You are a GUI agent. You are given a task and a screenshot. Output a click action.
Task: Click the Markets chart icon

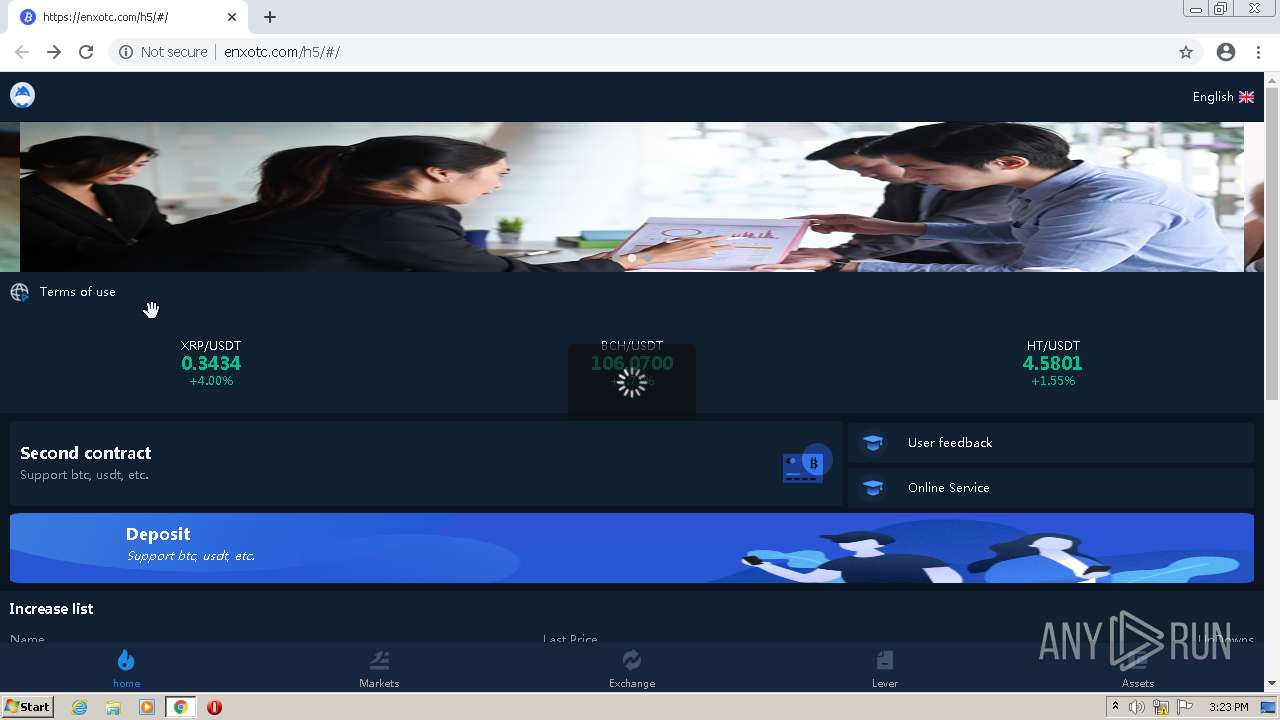point(379,660)
